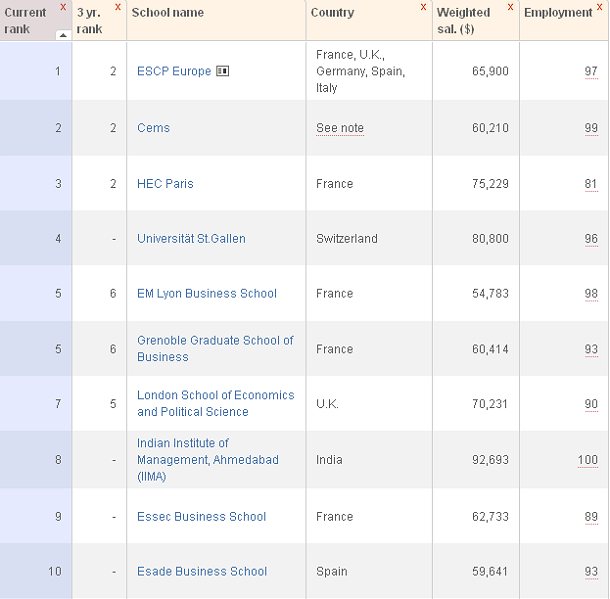Image resolution: width=610 pixels, height=599 pixels.
Task: Remove the Employment column via its red x
Action: point(599,7)
